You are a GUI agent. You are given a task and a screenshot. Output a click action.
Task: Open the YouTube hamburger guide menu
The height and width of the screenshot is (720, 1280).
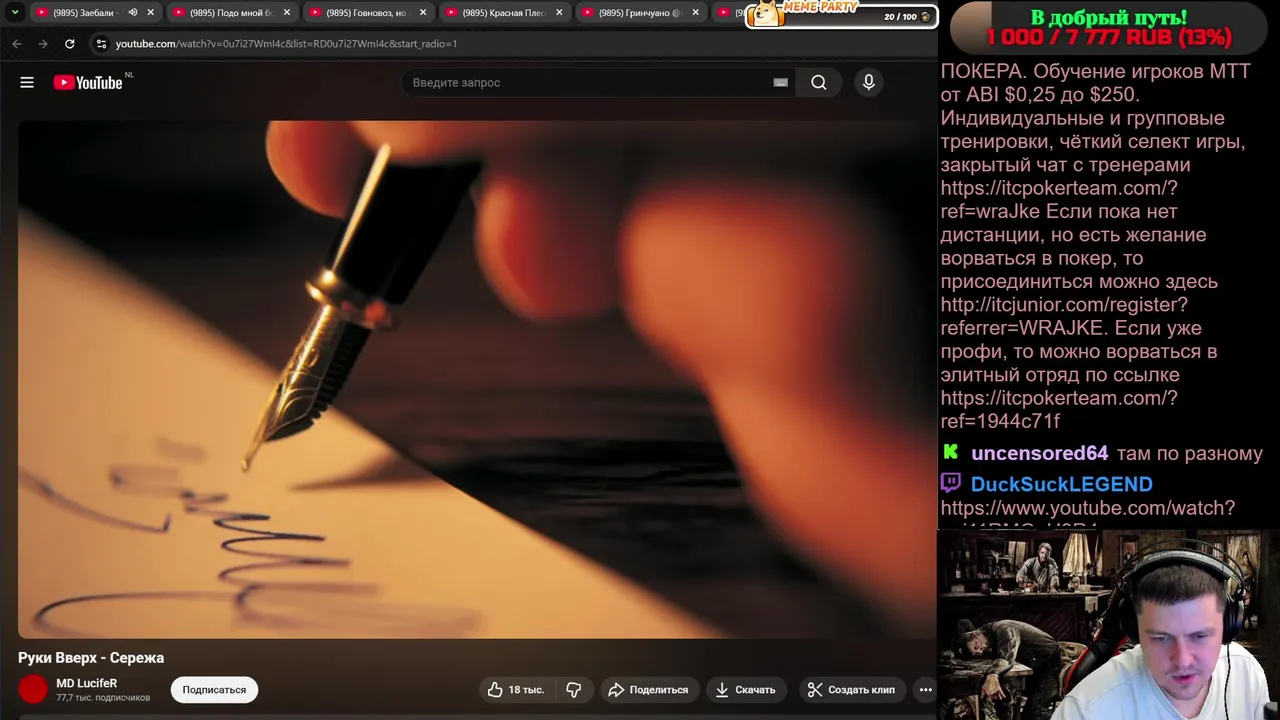coord(27,83)
